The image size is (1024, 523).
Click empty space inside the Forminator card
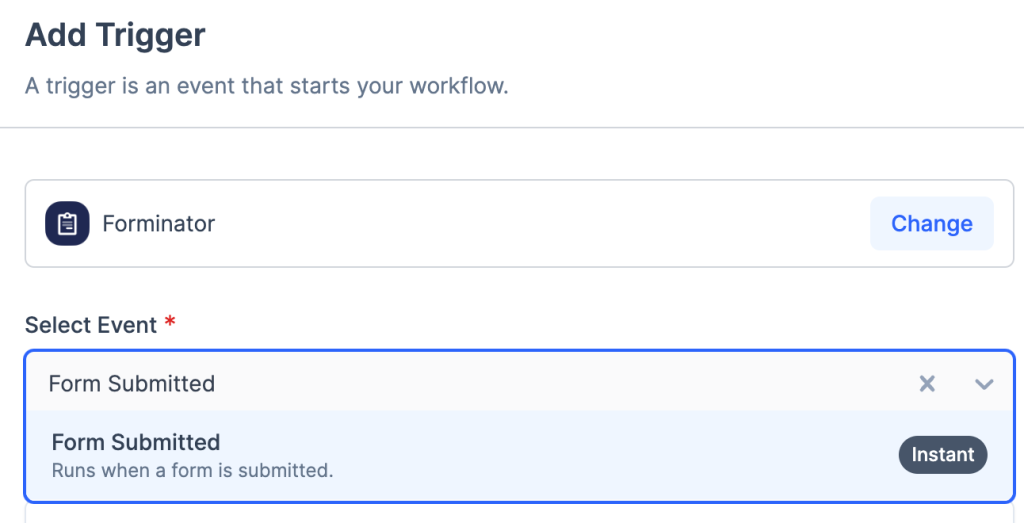point(540,223)
